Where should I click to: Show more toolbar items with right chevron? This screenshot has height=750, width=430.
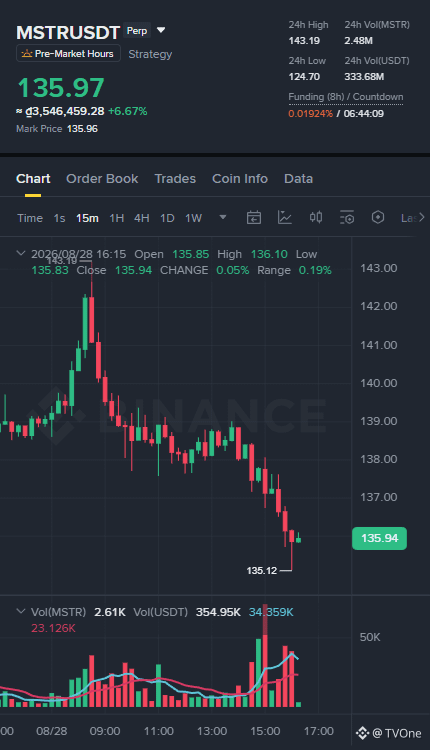[x=421, y=218]
